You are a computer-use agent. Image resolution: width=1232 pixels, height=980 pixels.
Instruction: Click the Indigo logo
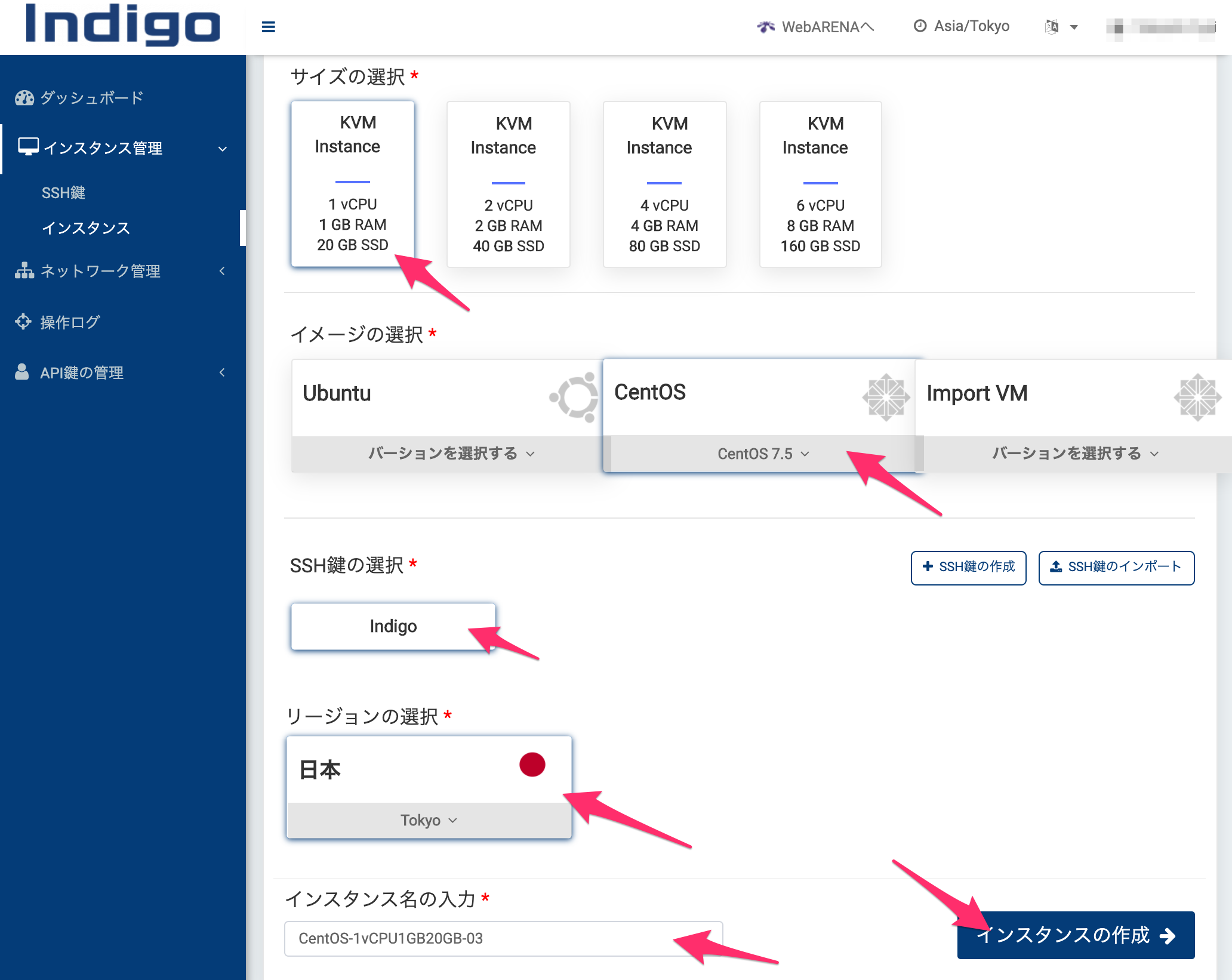[123, 24]
